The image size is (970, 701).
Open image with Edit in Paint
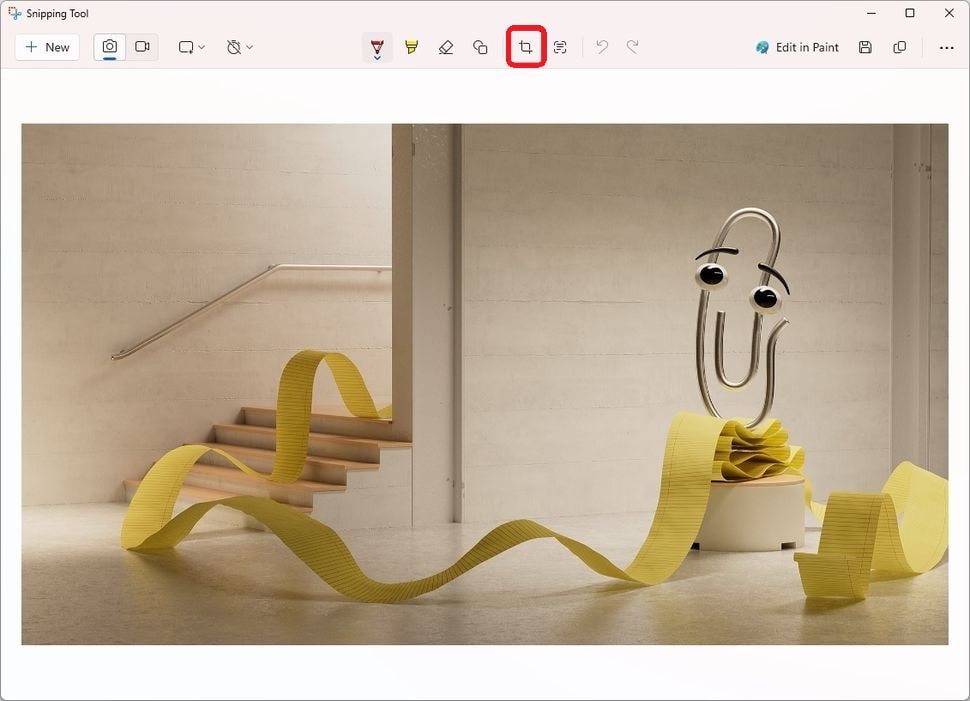[797, 47]
